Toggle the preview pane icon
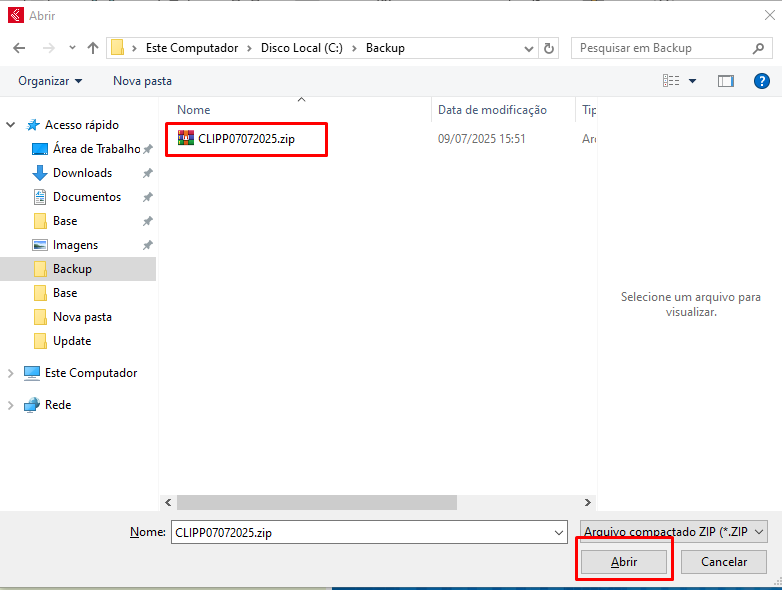The height and width of the screenshot is (590, 782). [x=726, y=81]
